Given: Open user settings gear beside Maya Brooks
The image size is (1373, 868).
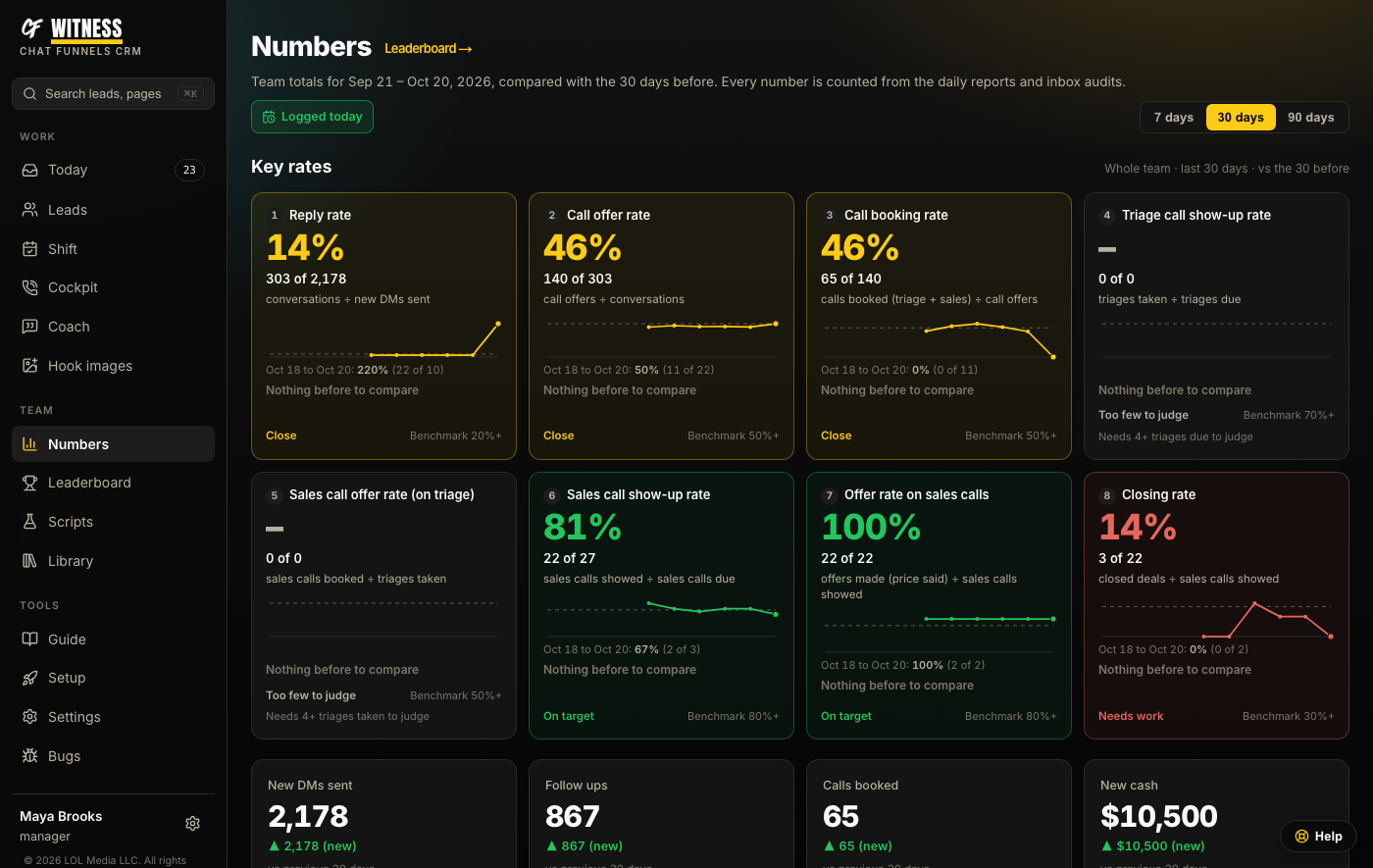Looking at the screenshot, I should click(x=193, y=824).
